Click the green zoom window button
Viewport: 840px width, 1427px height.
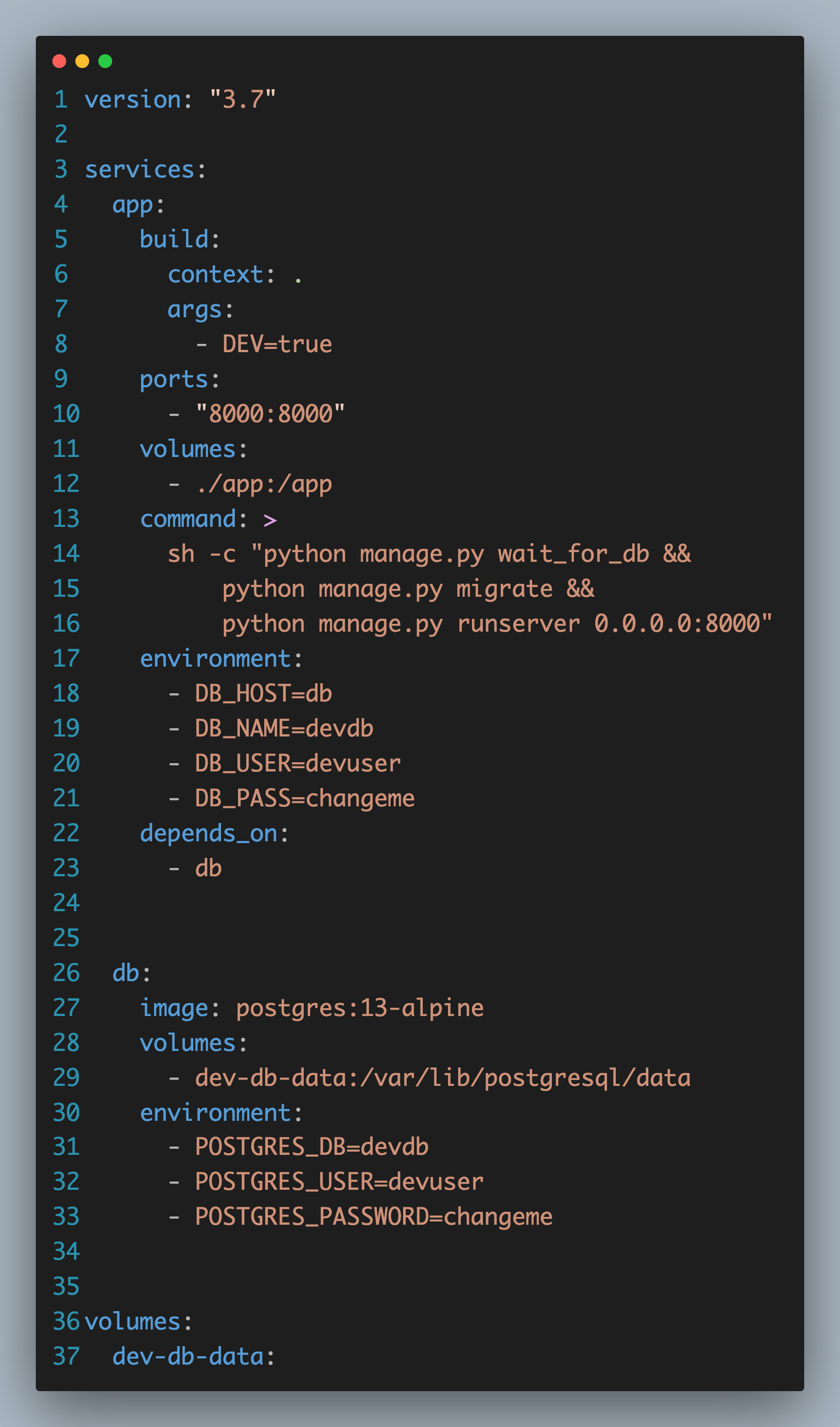105,60
